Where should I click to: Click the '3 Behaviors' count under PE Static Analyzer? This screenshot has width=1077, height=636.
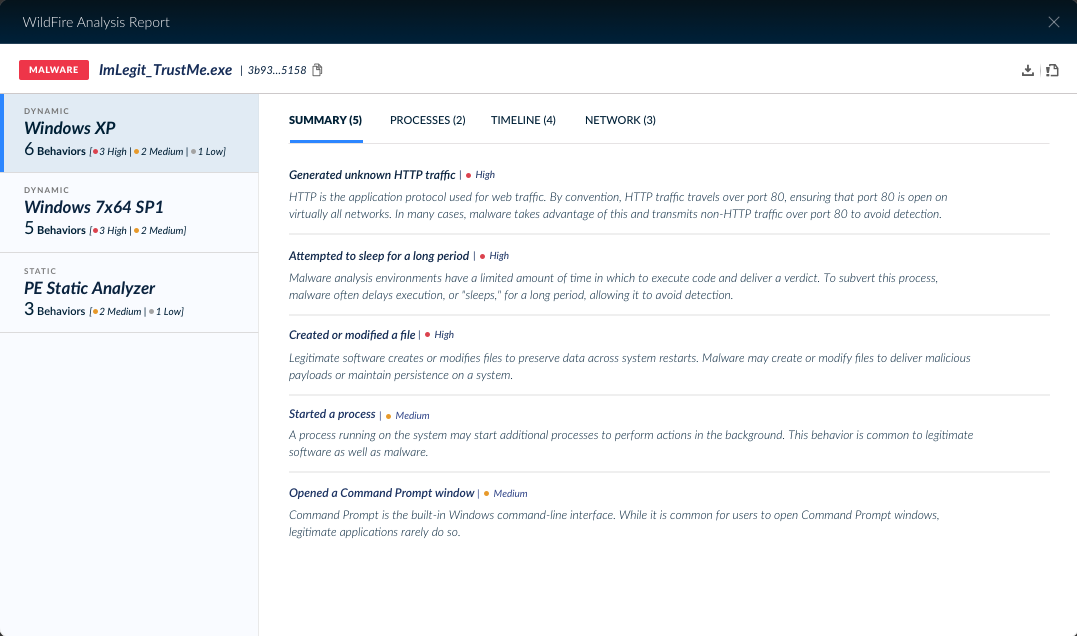(55, 310)
